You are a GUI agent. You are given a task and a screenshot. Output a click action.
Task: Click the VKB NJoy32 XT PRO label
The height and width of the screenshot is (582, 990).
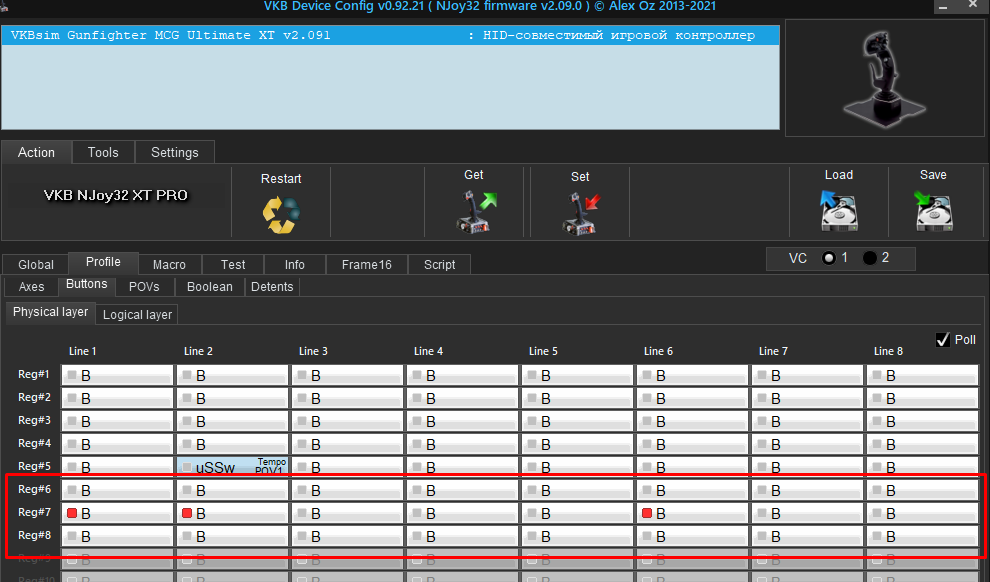(116, 195)
